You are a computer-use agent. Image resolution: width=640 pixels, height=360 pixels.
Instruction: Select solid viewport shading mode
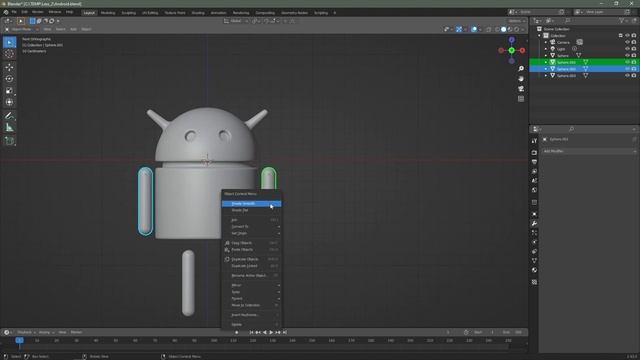pos(504,29)
